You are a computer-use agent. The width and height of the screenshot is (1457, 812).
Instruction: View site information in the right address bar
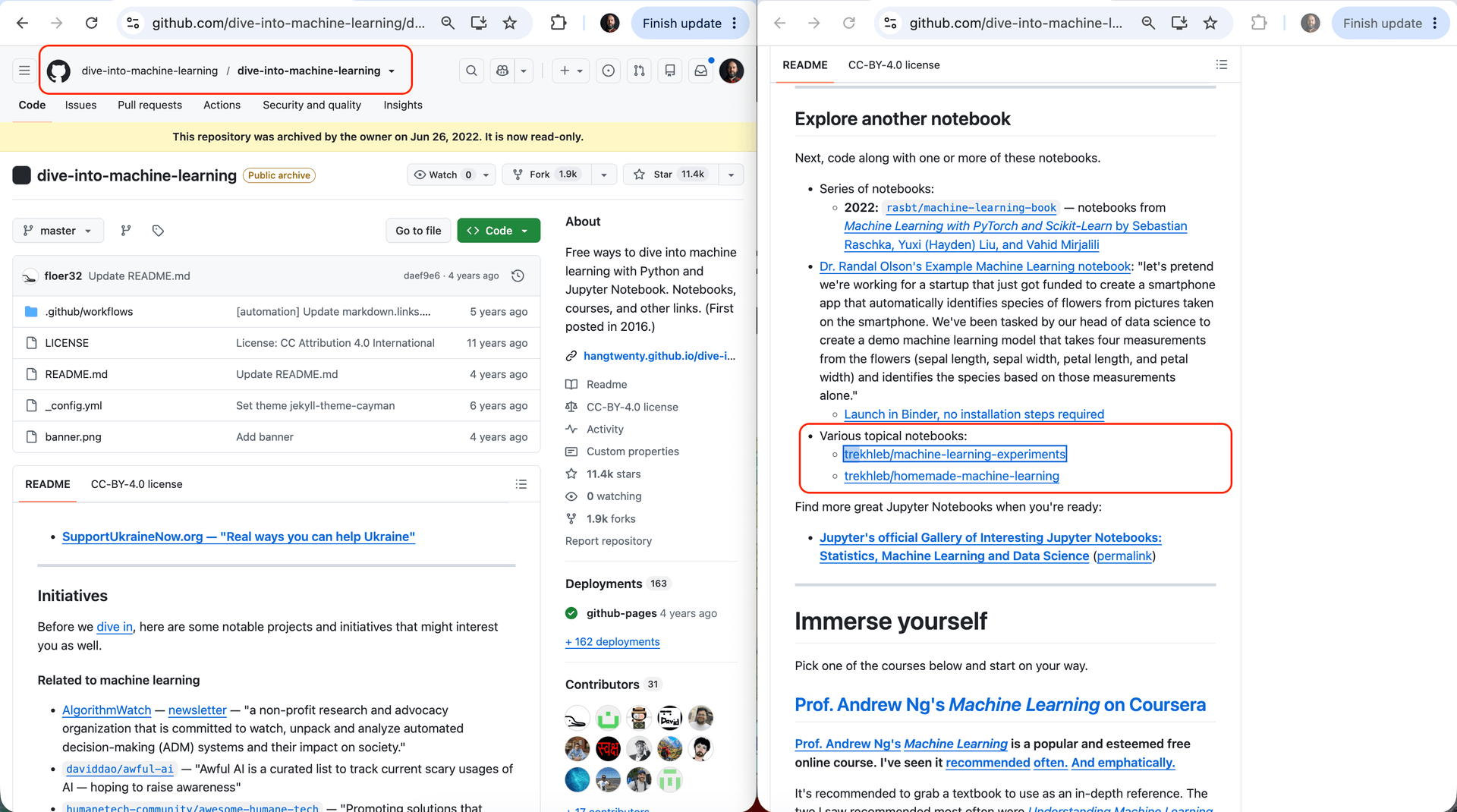click(891, 23)
